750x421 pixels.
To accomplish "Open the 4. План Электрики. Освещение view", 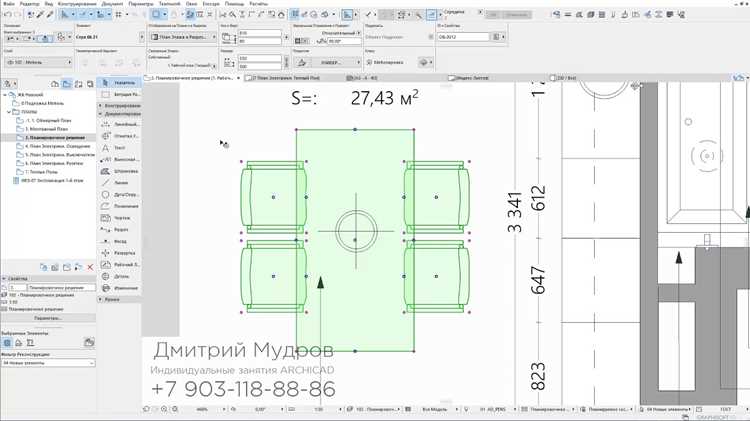I will 57,146.
